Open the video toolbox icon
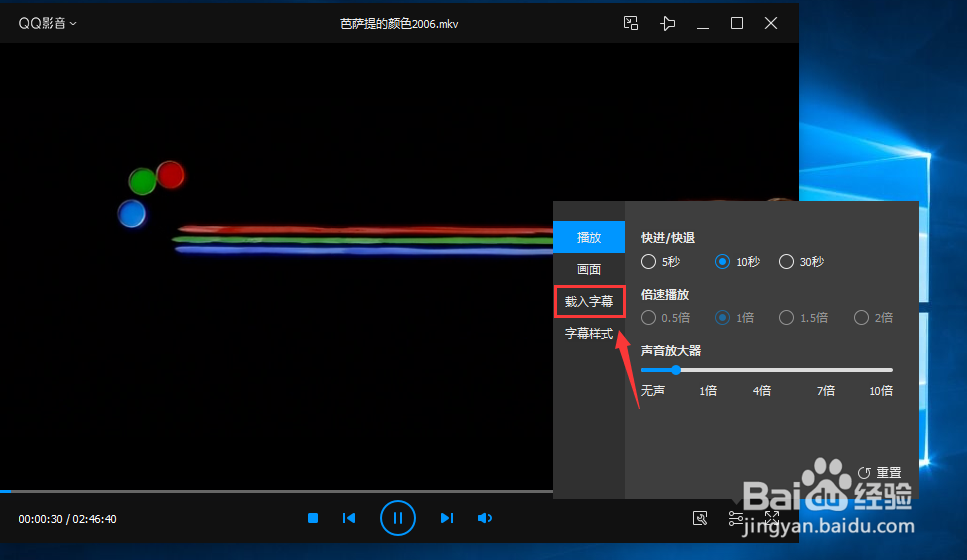This screenshot has height=560, width=967. coord(700,518)
